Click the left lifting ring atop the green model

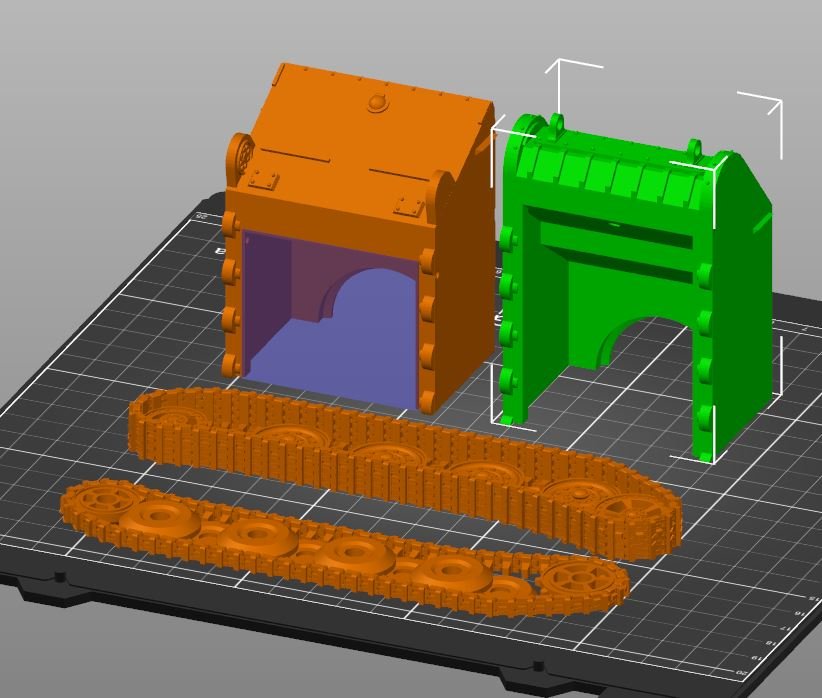557,125
